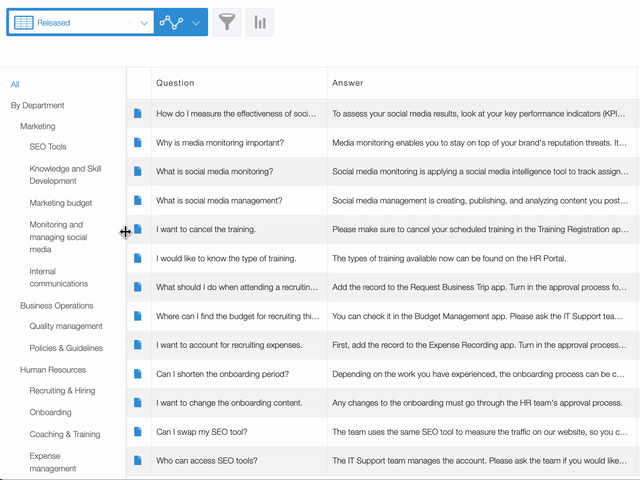
Task: Open record icon for 'Who can access SEO tools?'
Action: pyautogui.click(x=138, y=461)
